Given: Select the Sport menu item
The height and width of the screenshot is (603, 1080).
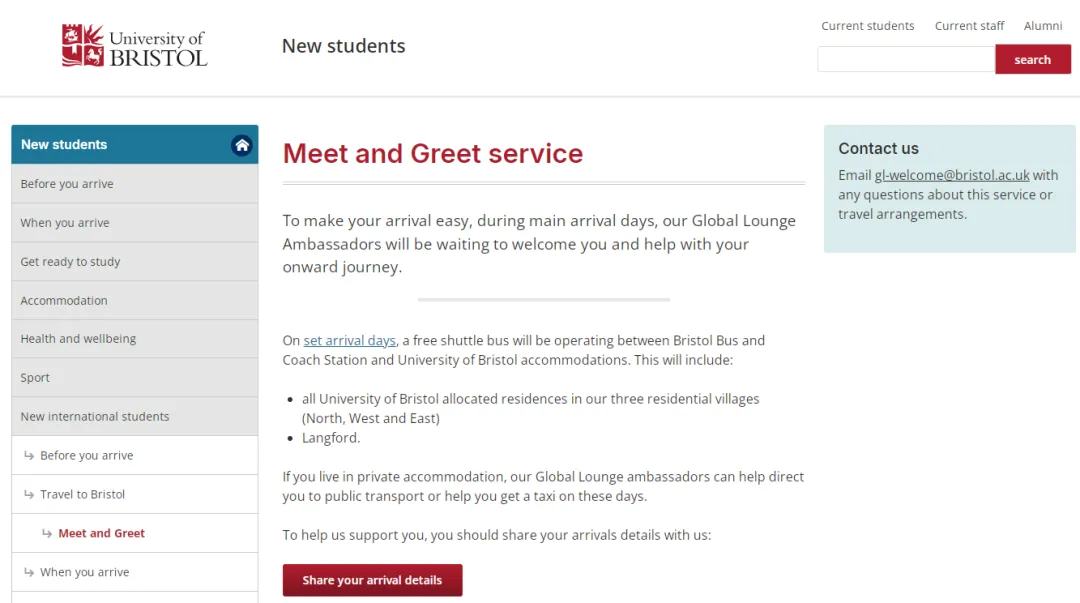Looking at the screenshot, I should click(135, 378).
